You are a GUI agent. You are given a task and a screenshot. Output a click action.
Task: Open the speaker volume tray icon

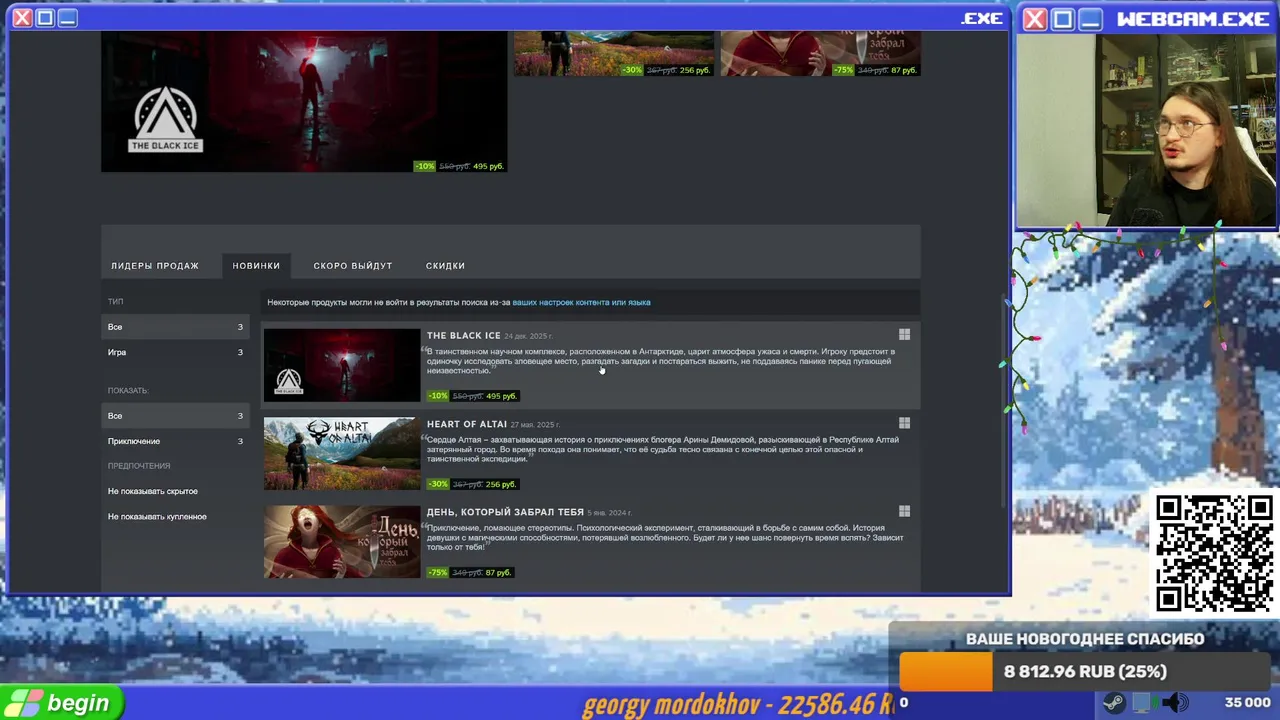point(1177,703)
